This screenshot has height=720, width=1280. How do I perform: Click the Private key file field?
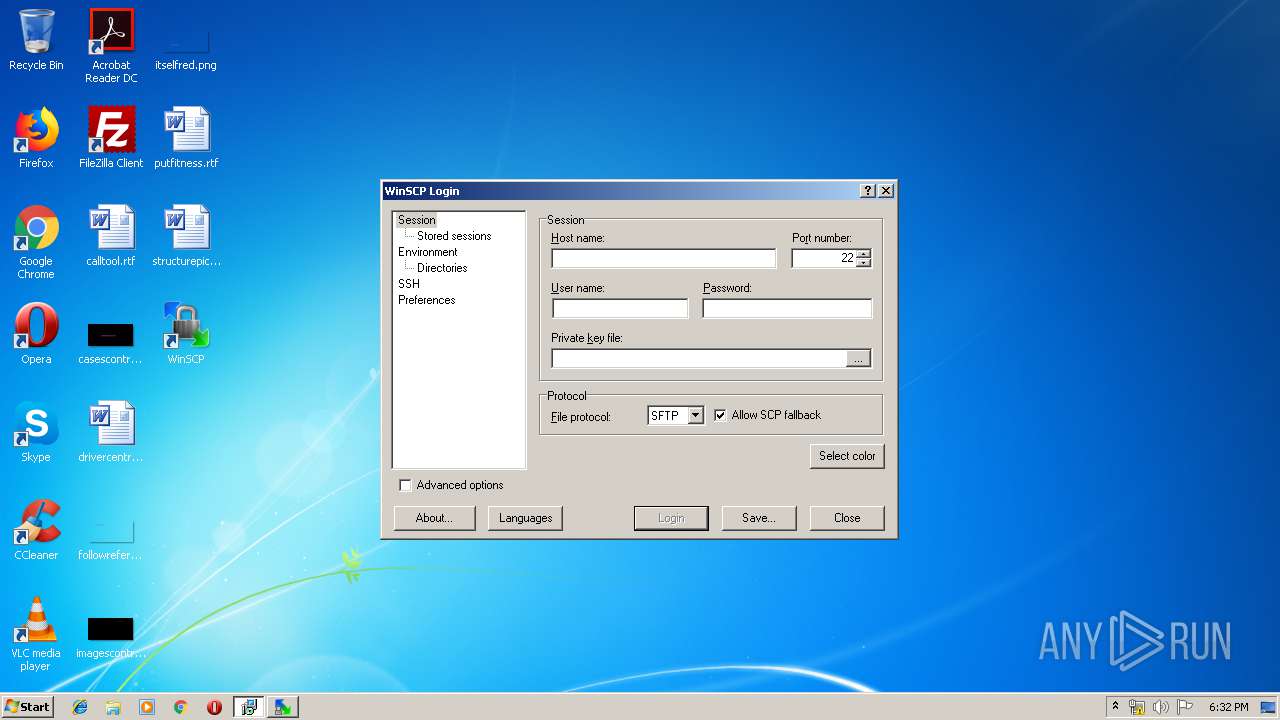coord(698,358)
